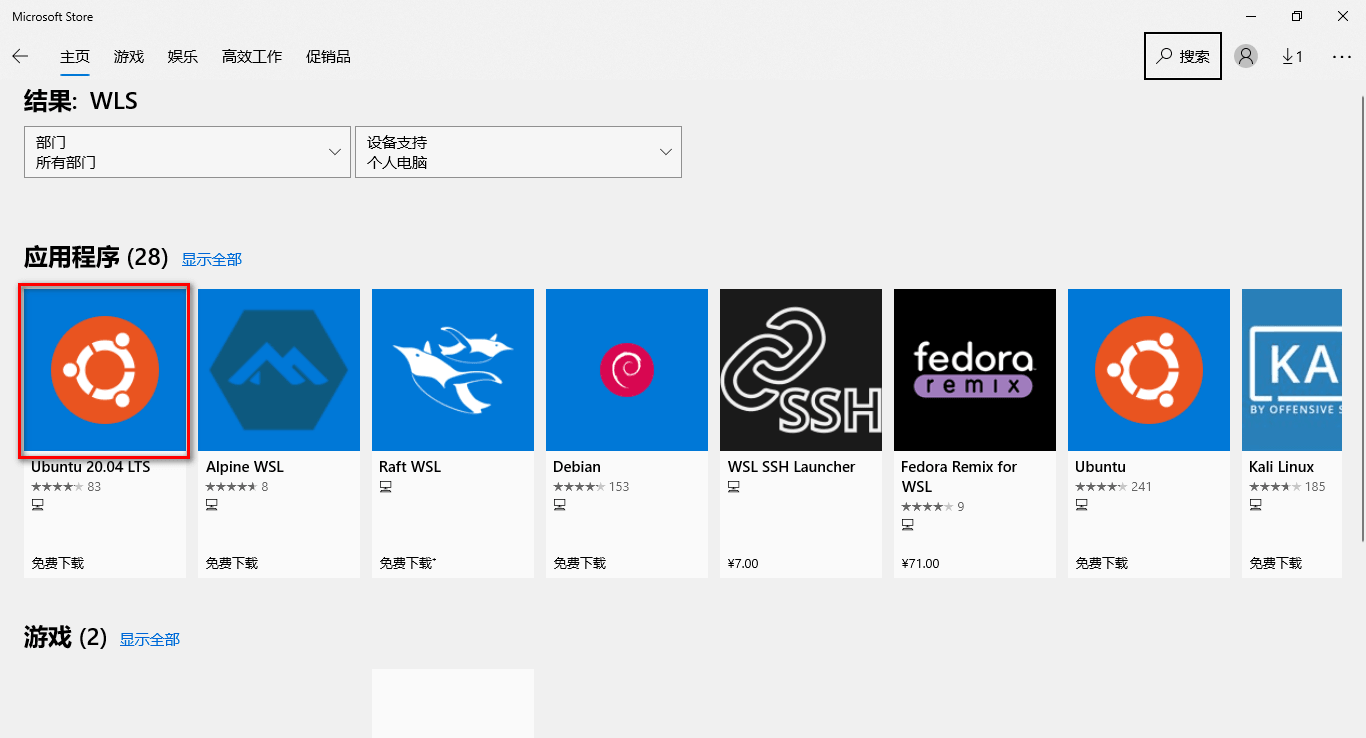Expand the 部门 filter dropdown
Viewport: 1366px width, 738px height.
click(187, 152)
